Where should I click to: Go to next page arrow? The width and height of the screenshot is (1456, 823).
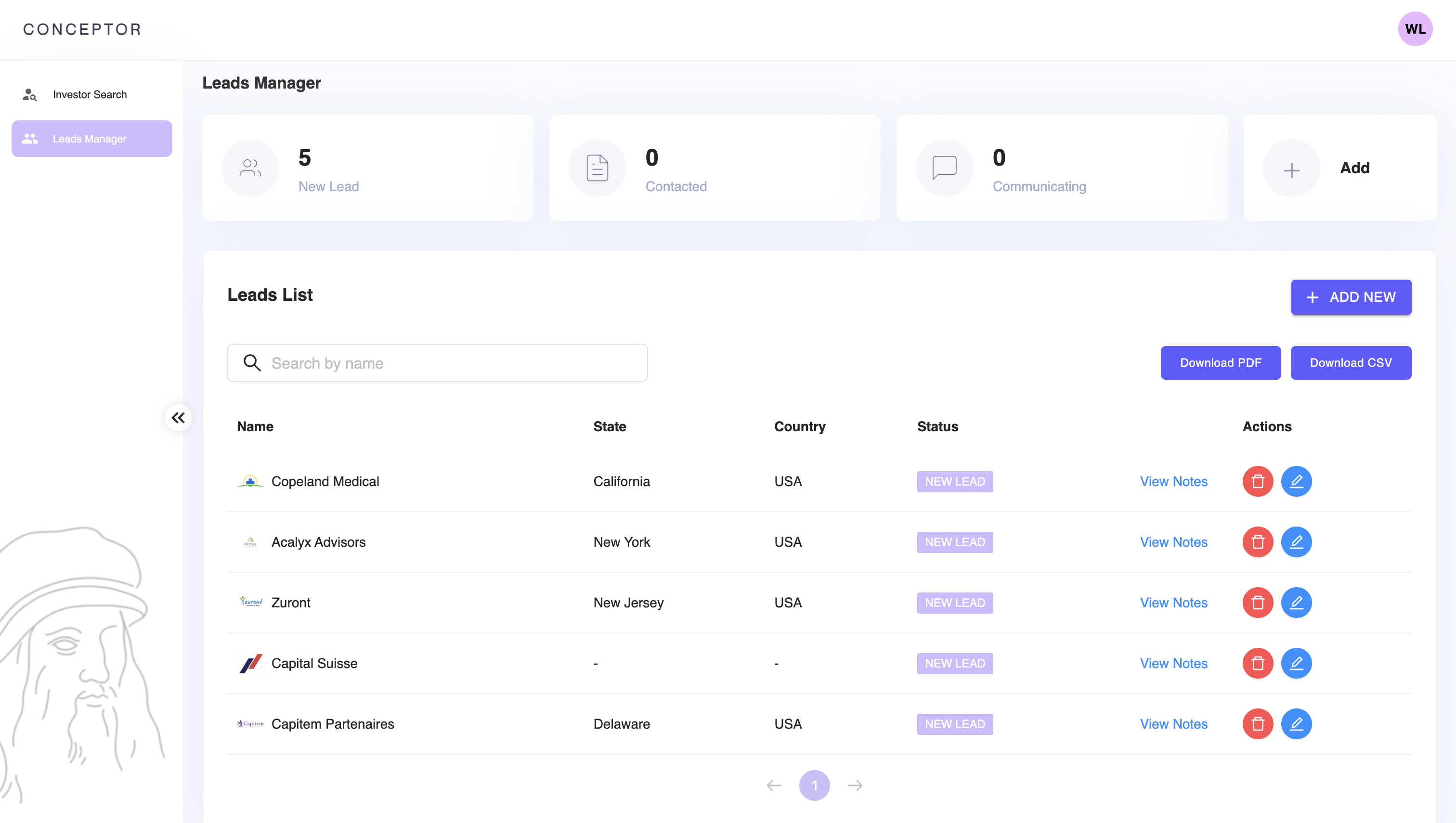click(854, 785)
